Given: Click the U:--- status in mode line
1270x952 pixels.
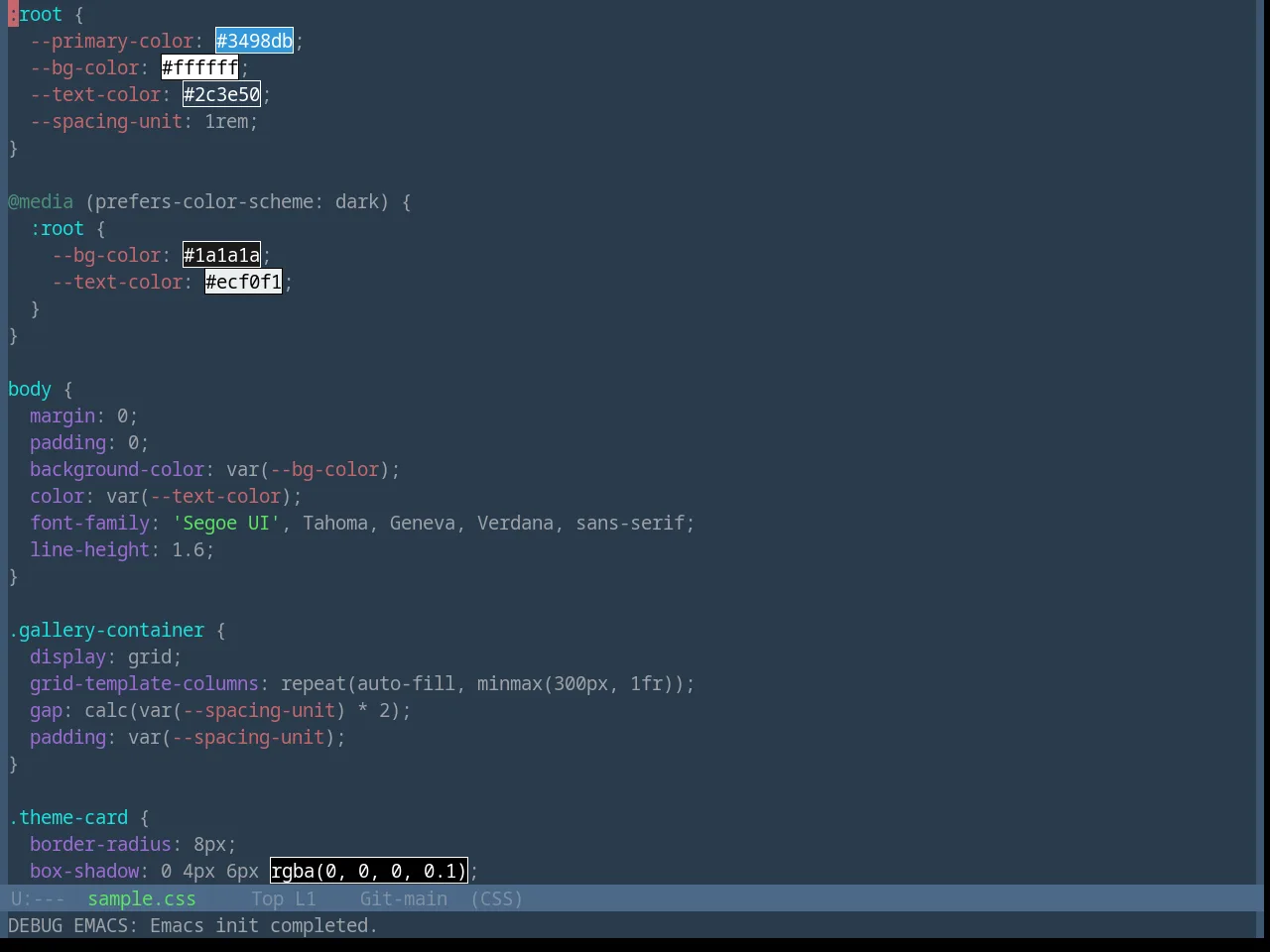Looking at the screenshot, I should pos(38,898).
